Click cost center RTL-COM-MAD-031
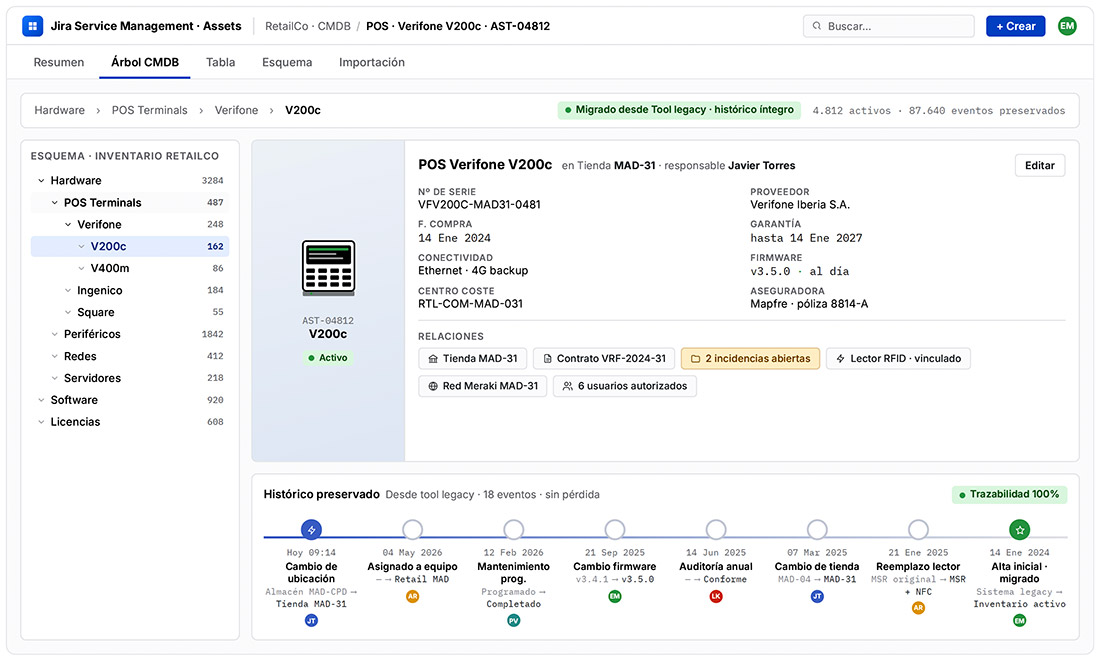 (470, 304)
